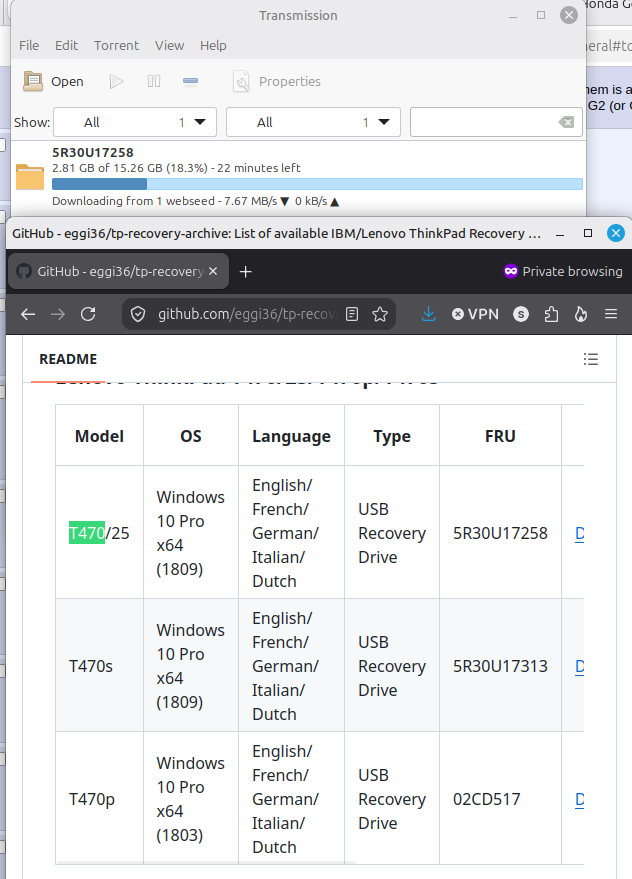Click the Windows 10 Pro x64 (1803) cell
632x879 pixels.
(x=191, y=798)
